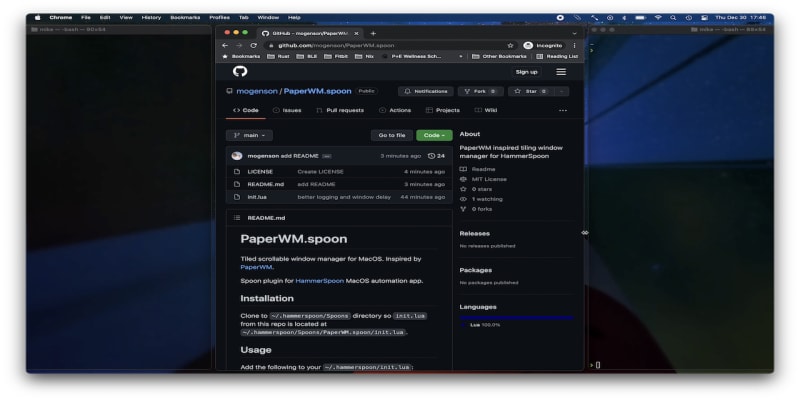Click the GitHub Octocat logo
Image resolution: width=800 pixels, height=400 pixels.
coord(240,72)
